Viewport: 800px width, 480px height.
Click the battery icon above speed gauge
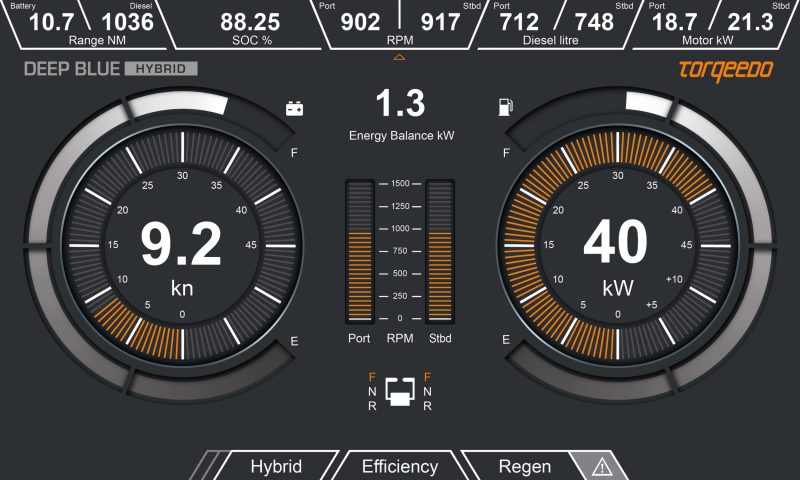click(295, 108)
